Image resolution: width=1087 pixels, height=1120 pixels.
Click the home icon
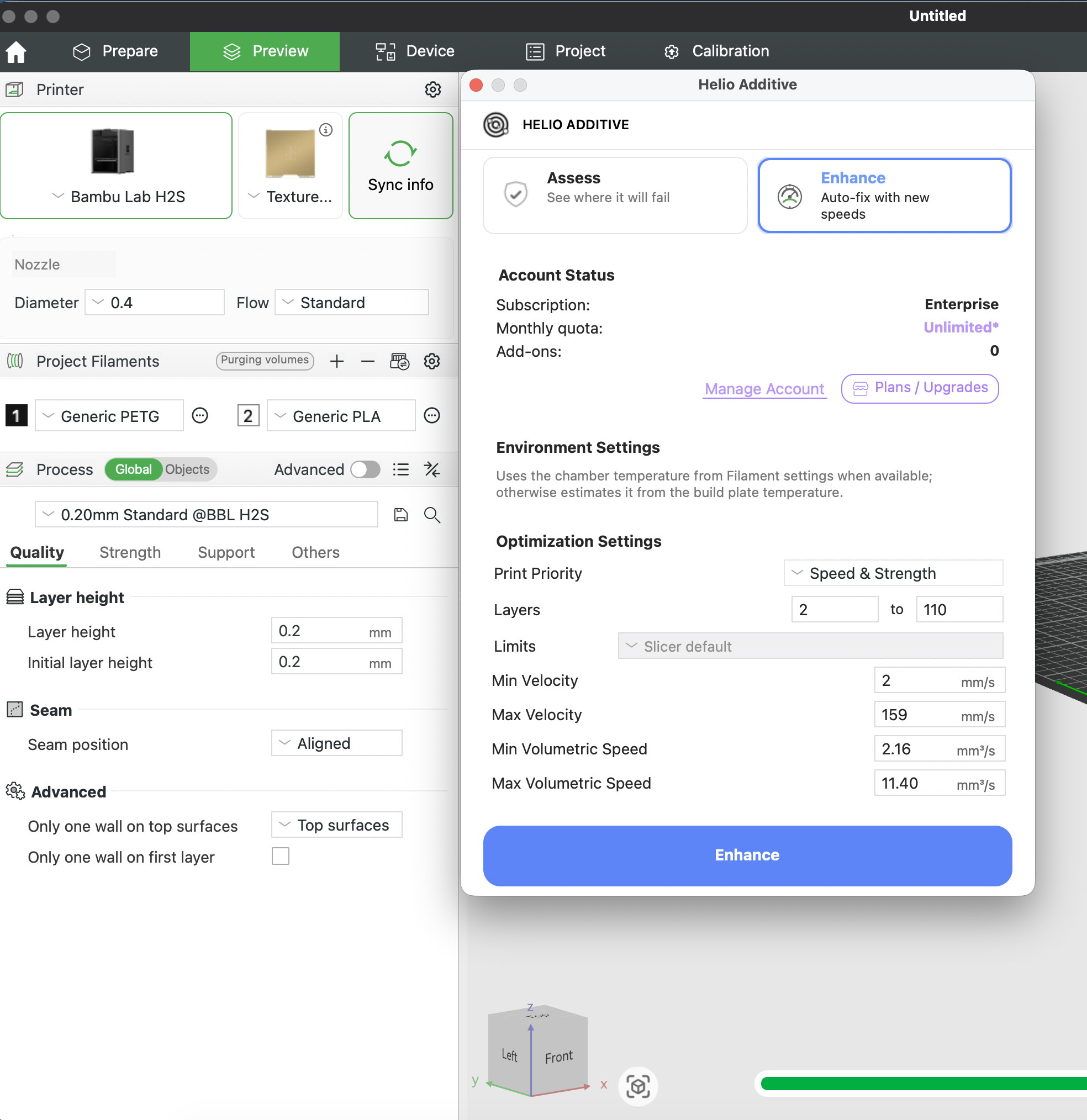[16, 51]
